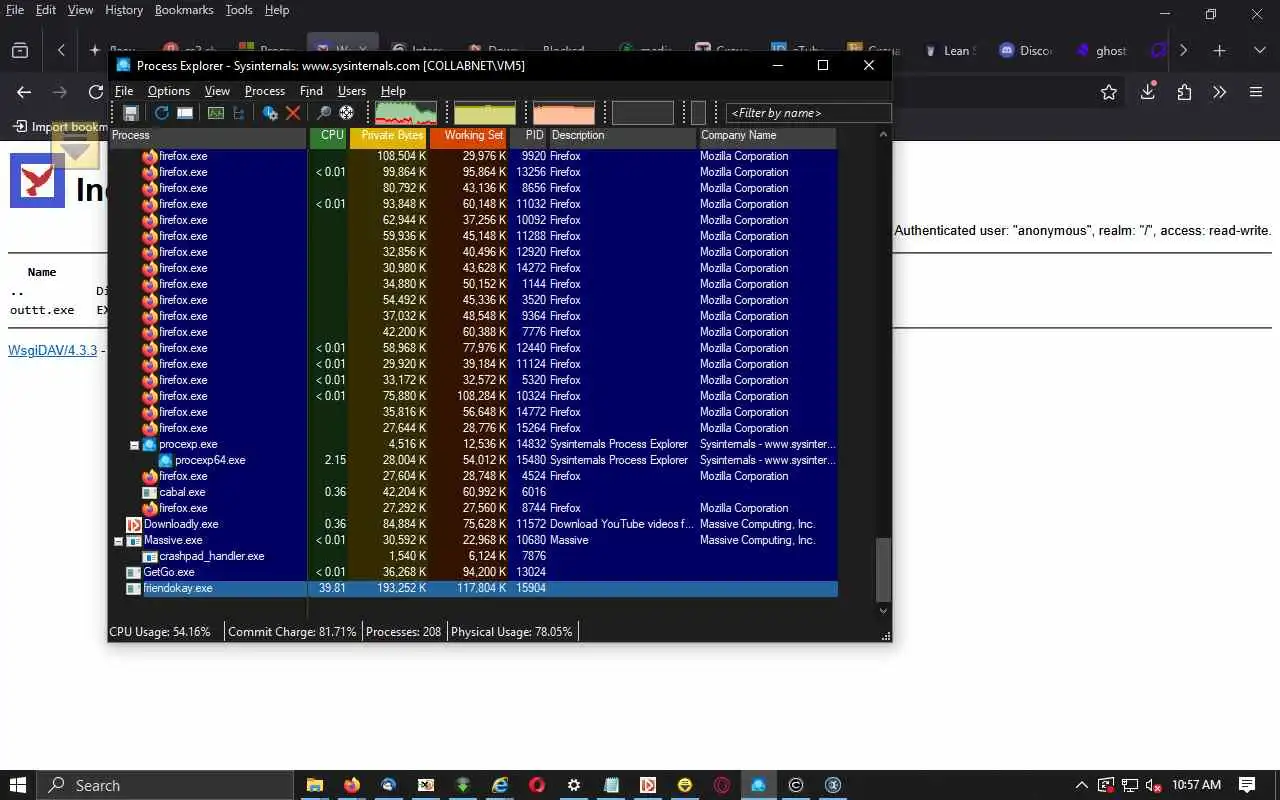Click the taskbar Search box

[x=165, y=785]
